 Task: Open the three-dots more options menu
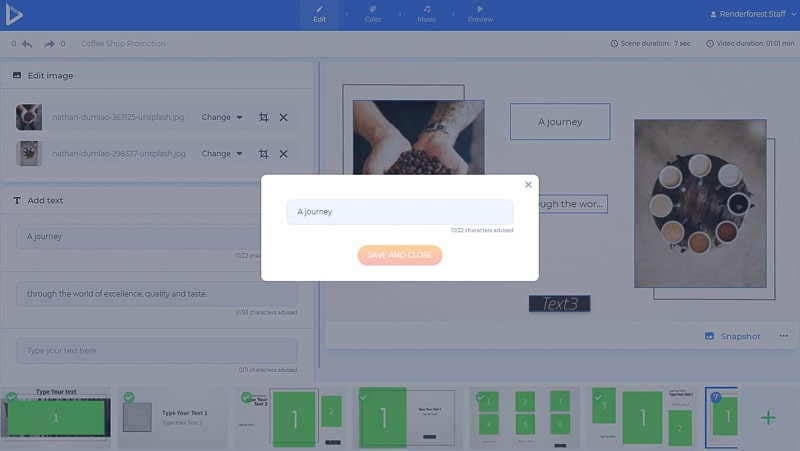tap(784, 336)
